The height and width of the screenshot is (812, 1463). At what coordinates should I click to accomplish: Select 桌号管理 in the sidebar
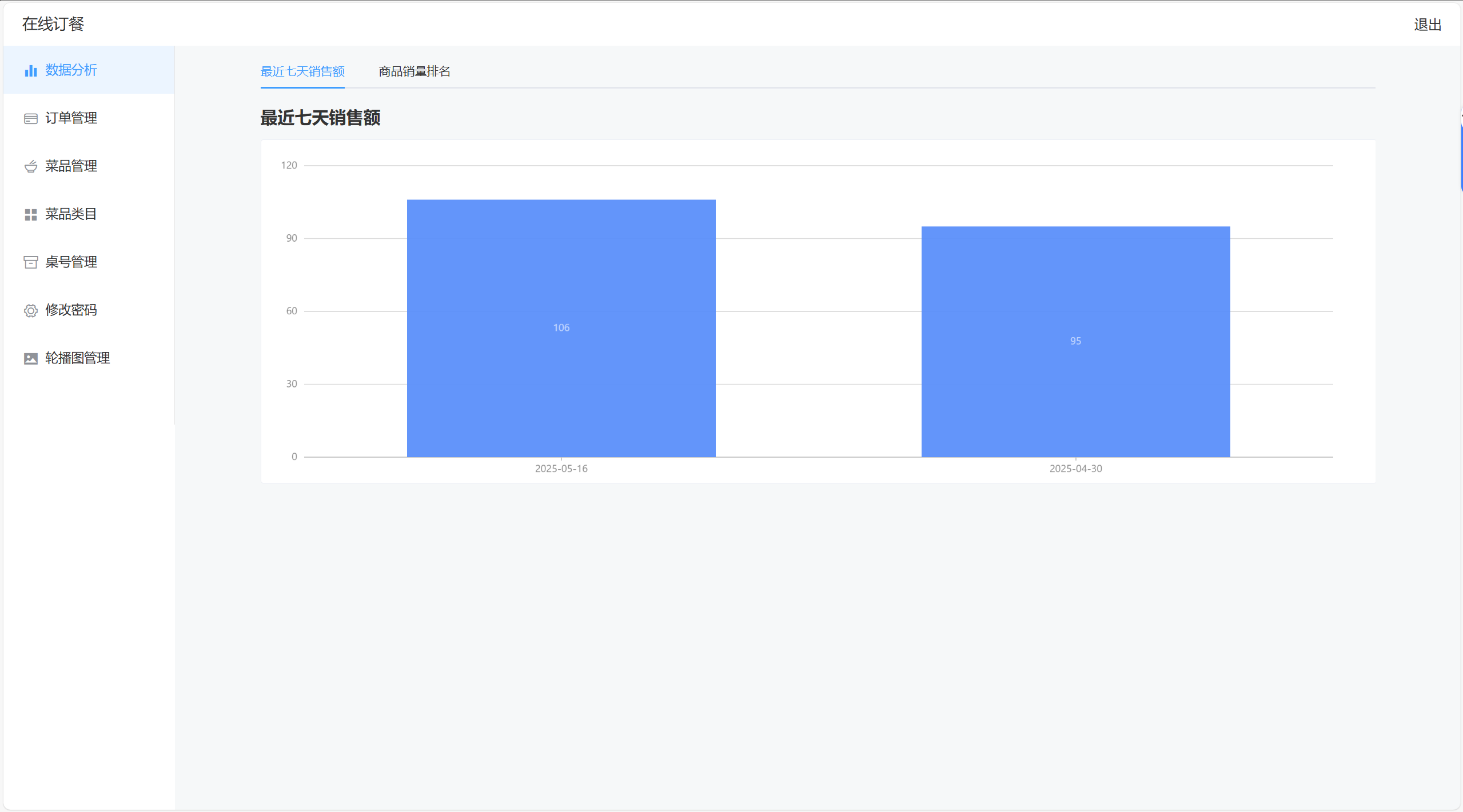[x=71, y=262]
